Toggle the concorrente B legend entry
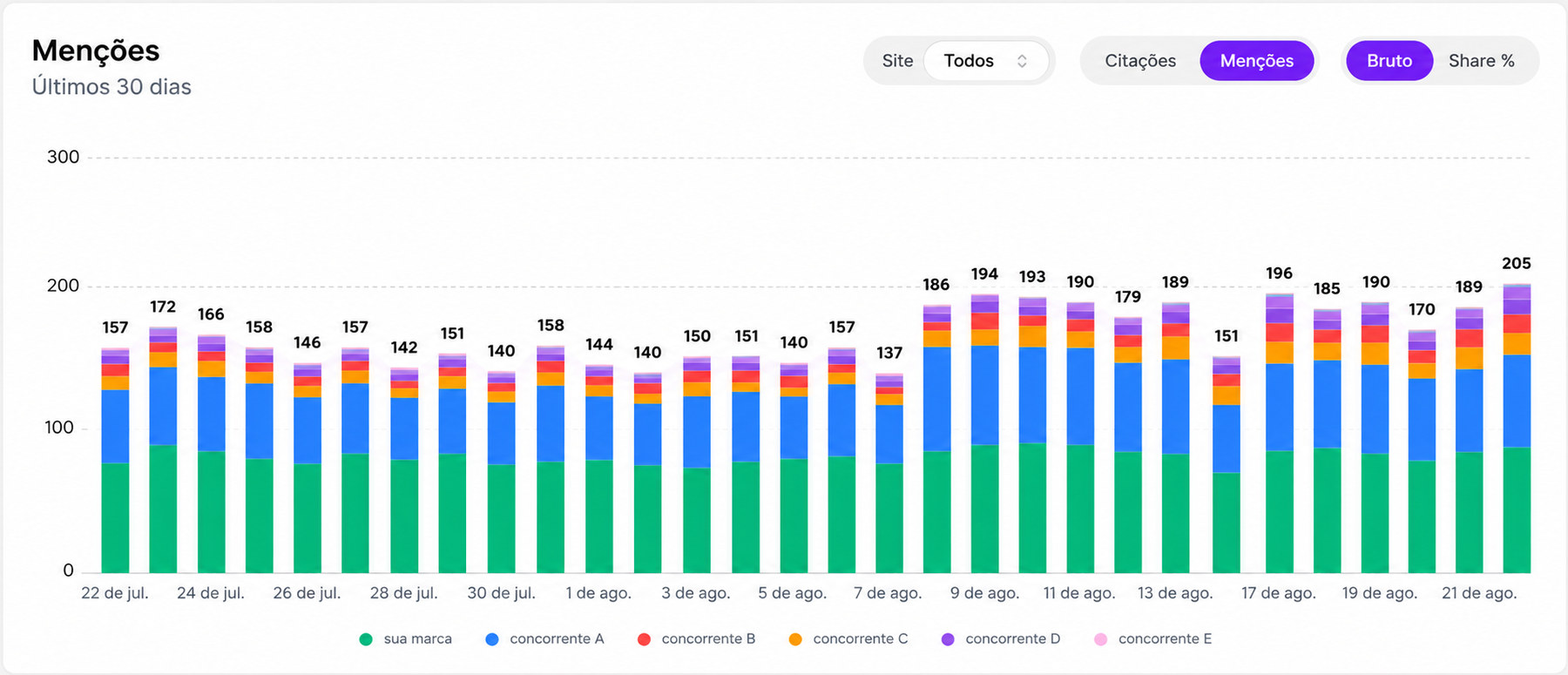1568x675 pixels. (x=696, y=638)
